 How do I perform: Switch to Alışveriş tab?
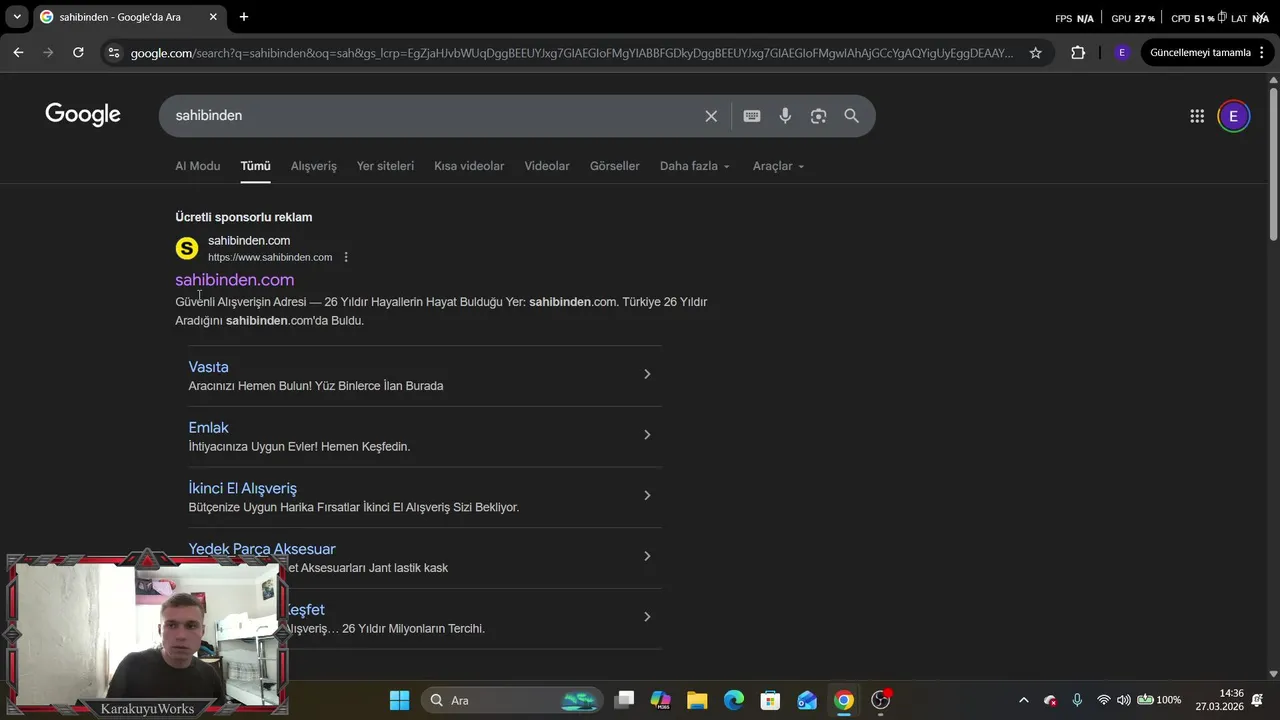[x=314, y=166]
